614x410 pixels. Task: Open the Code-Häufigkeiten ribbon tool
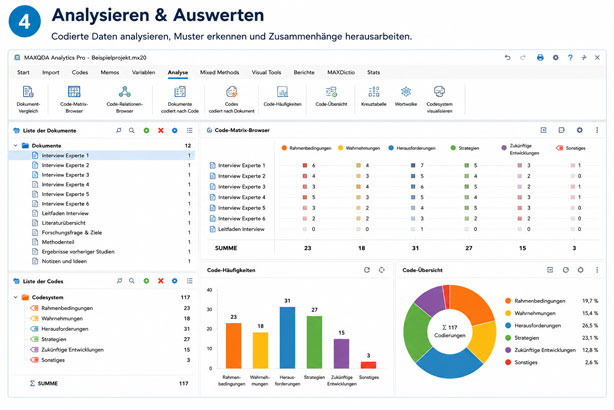[x=282, y=96]
